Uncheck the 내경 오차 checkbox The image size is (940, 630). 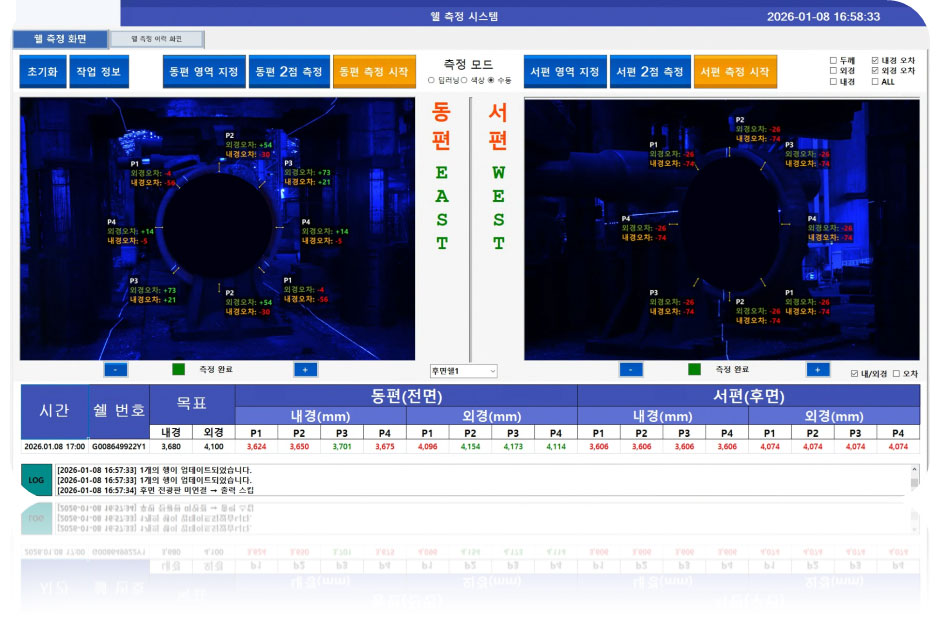point(875,61)
